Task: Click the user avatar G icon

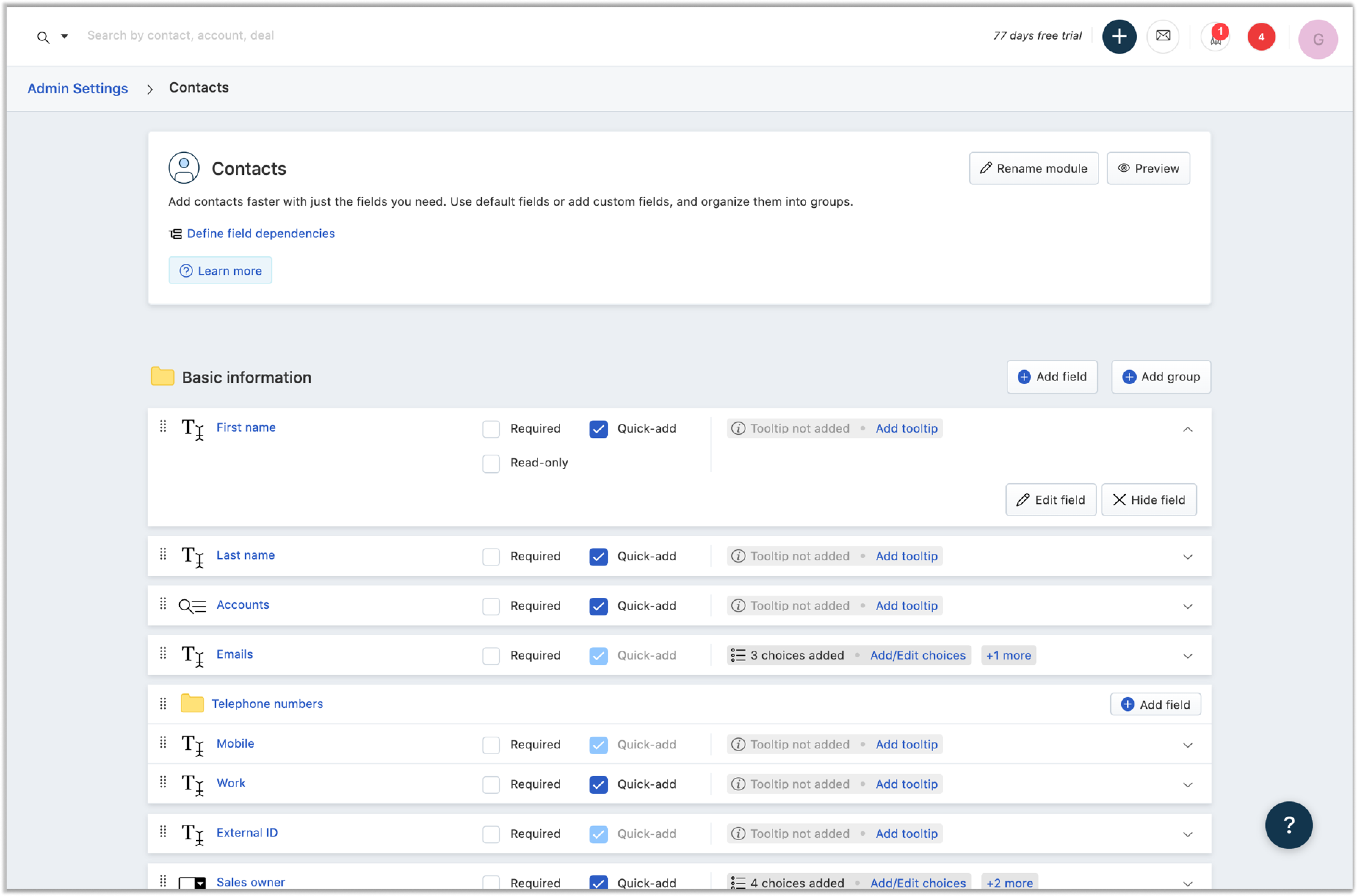Action: click(x=1318, y=39)
